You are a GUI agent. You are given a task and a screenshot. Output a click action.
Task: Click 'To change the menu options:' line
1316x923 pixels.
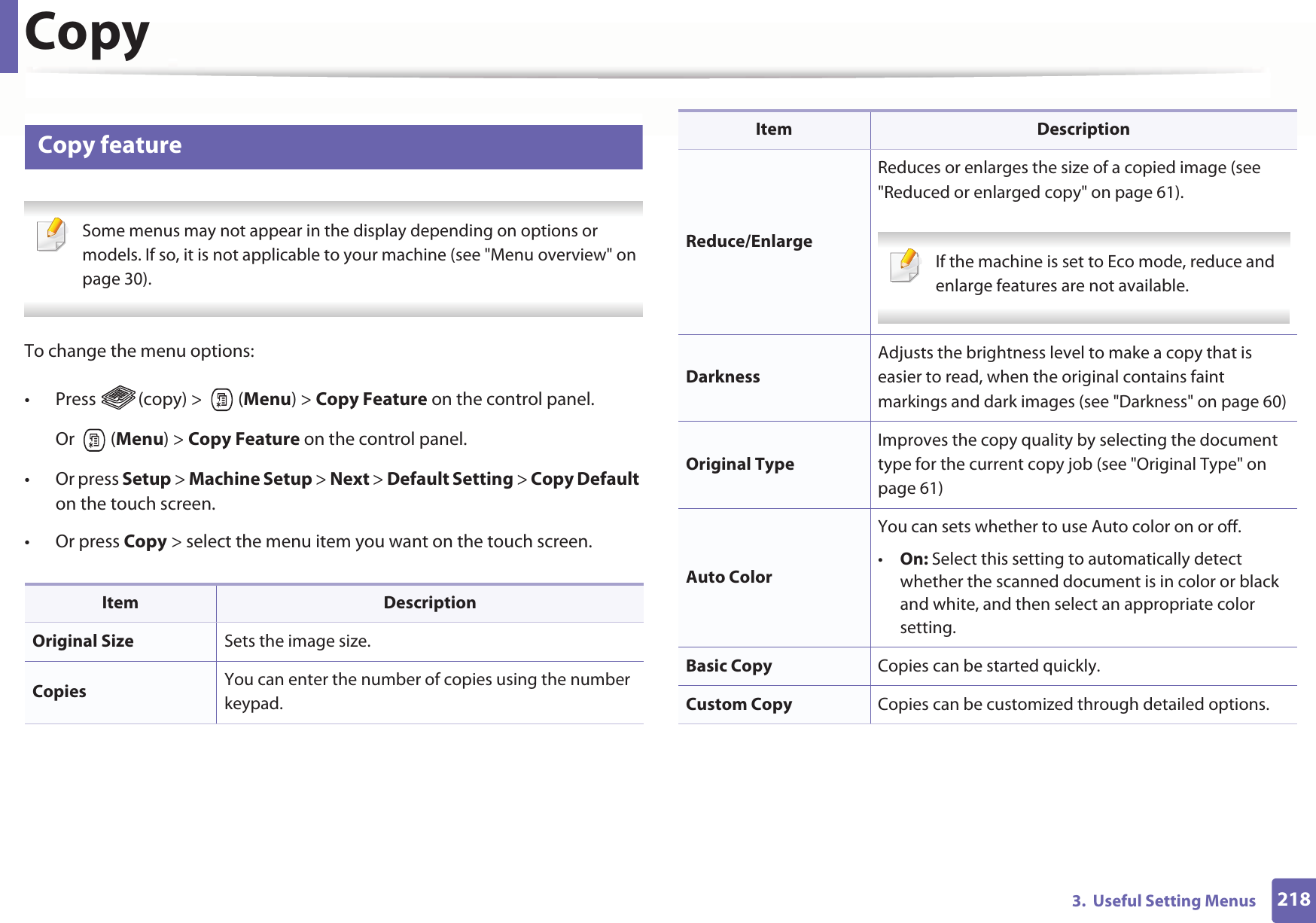(139, 351)
